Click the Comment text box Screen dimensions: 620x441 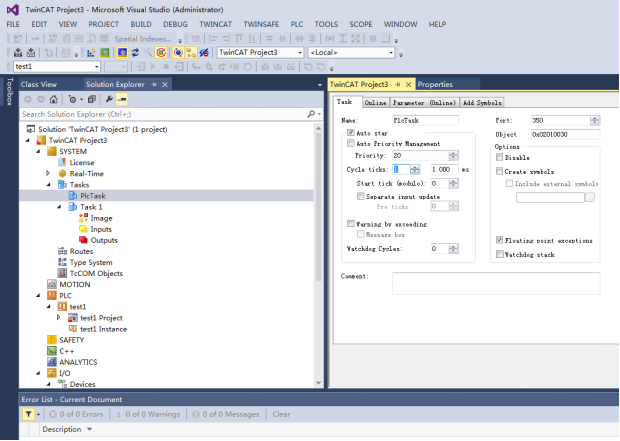click(x=496, y=283)
